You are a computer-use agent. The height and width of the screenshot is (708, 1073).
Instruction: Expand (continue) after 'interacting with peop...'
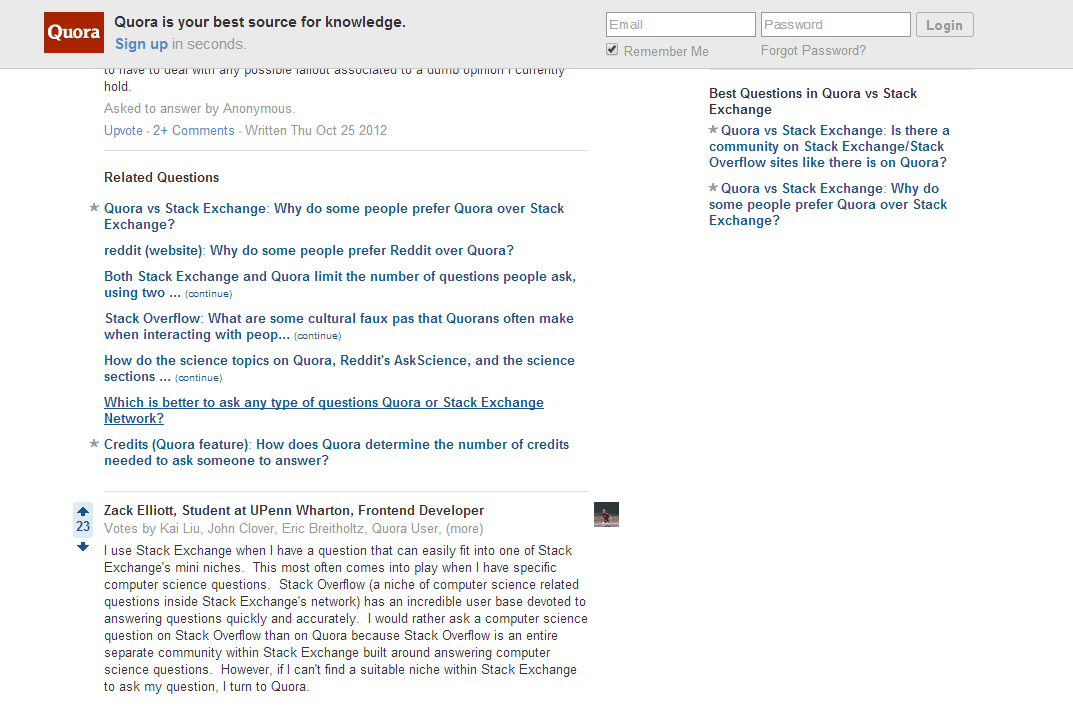tap(318, 336)
